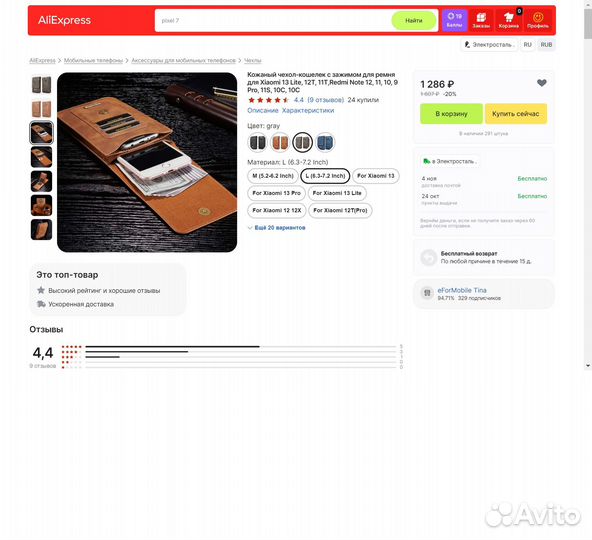Click the search input field
Viewport: 592px width, 540px height.
coord(274,20)
